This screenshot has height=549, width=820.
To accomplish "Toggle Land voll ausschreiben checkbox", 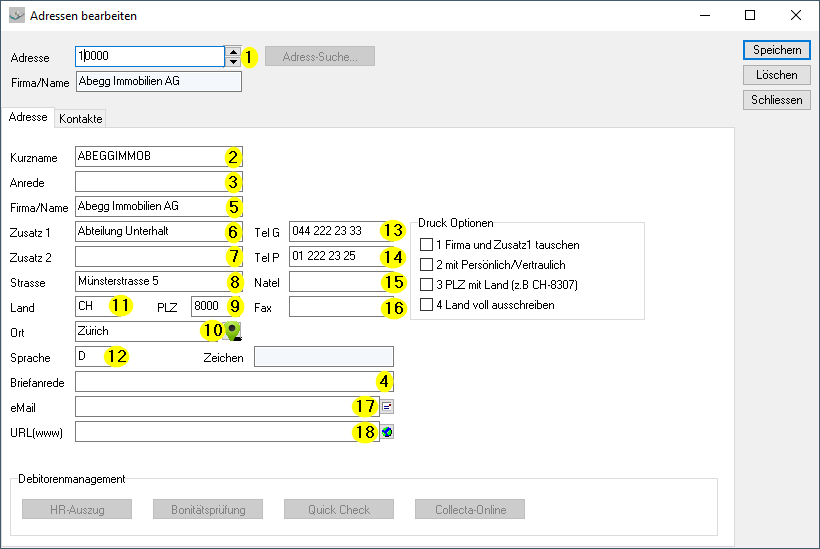I will 426,305.
